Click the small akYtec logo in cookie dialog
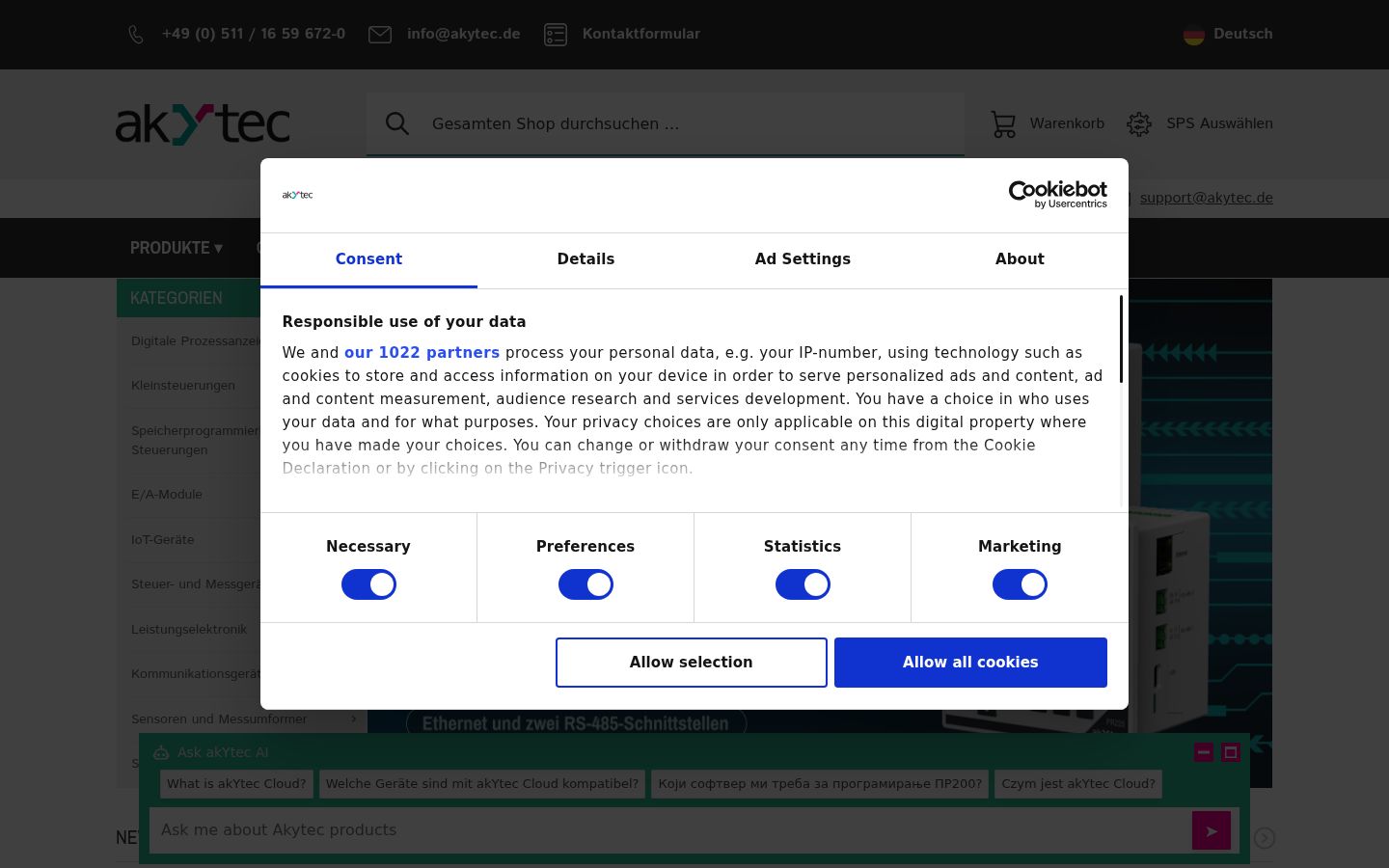This screenshot has height=868, width=1389. (297, 195)
